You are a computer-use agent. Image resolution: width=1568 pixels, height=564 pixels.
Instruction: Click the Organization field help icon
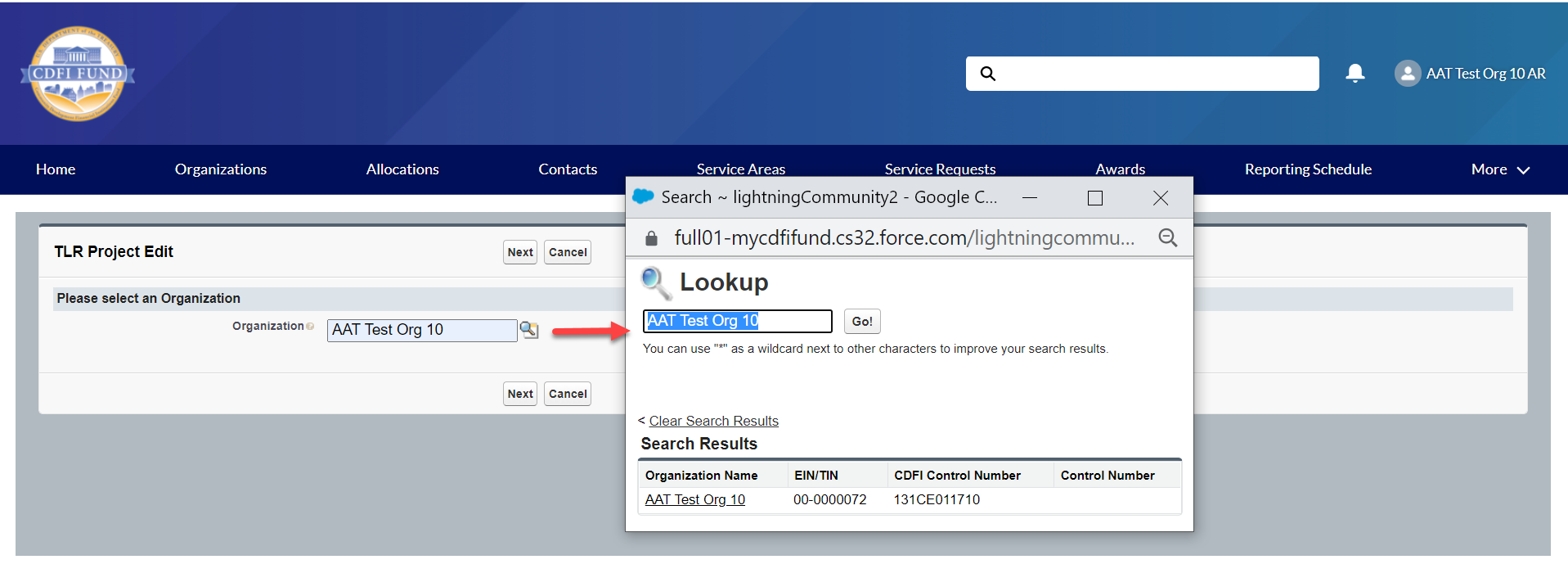310,327
